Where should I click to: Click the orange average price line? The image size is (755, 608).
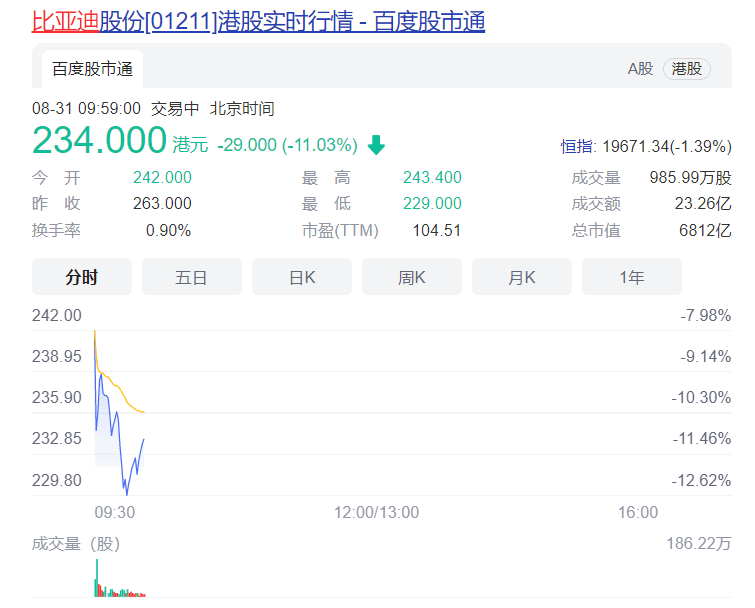click(x=120, y=391)
